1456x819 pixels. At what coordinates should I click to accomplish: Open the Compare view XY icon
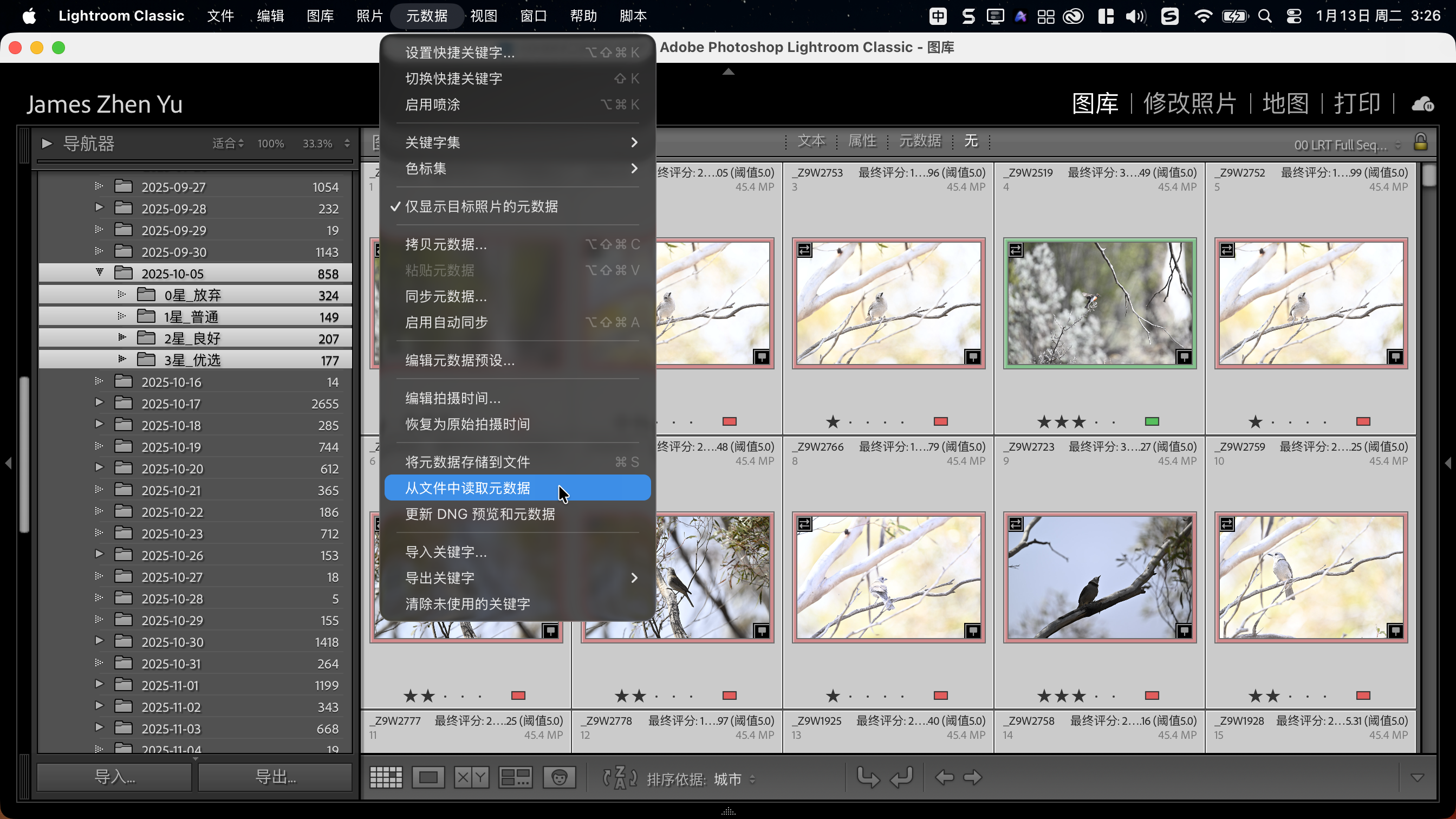pos(471,777)
